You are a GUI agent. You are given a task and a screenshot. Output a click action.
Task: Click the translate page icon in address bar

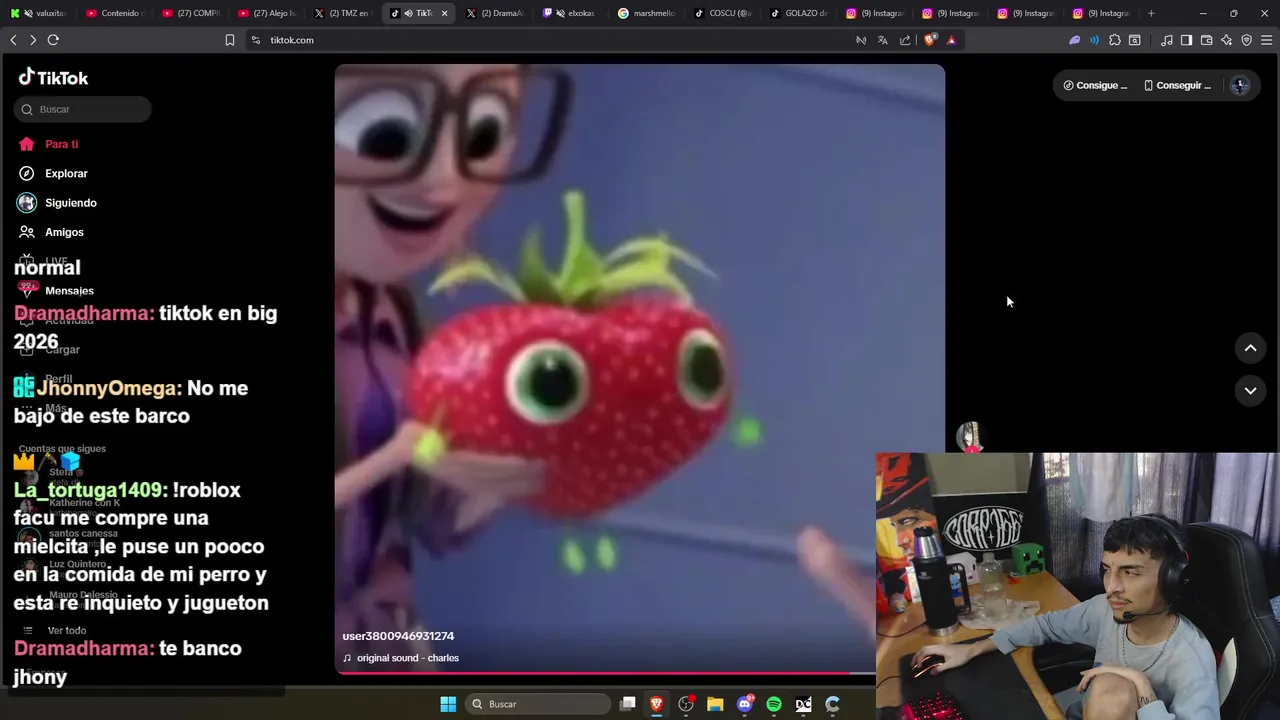pos(883,40)
